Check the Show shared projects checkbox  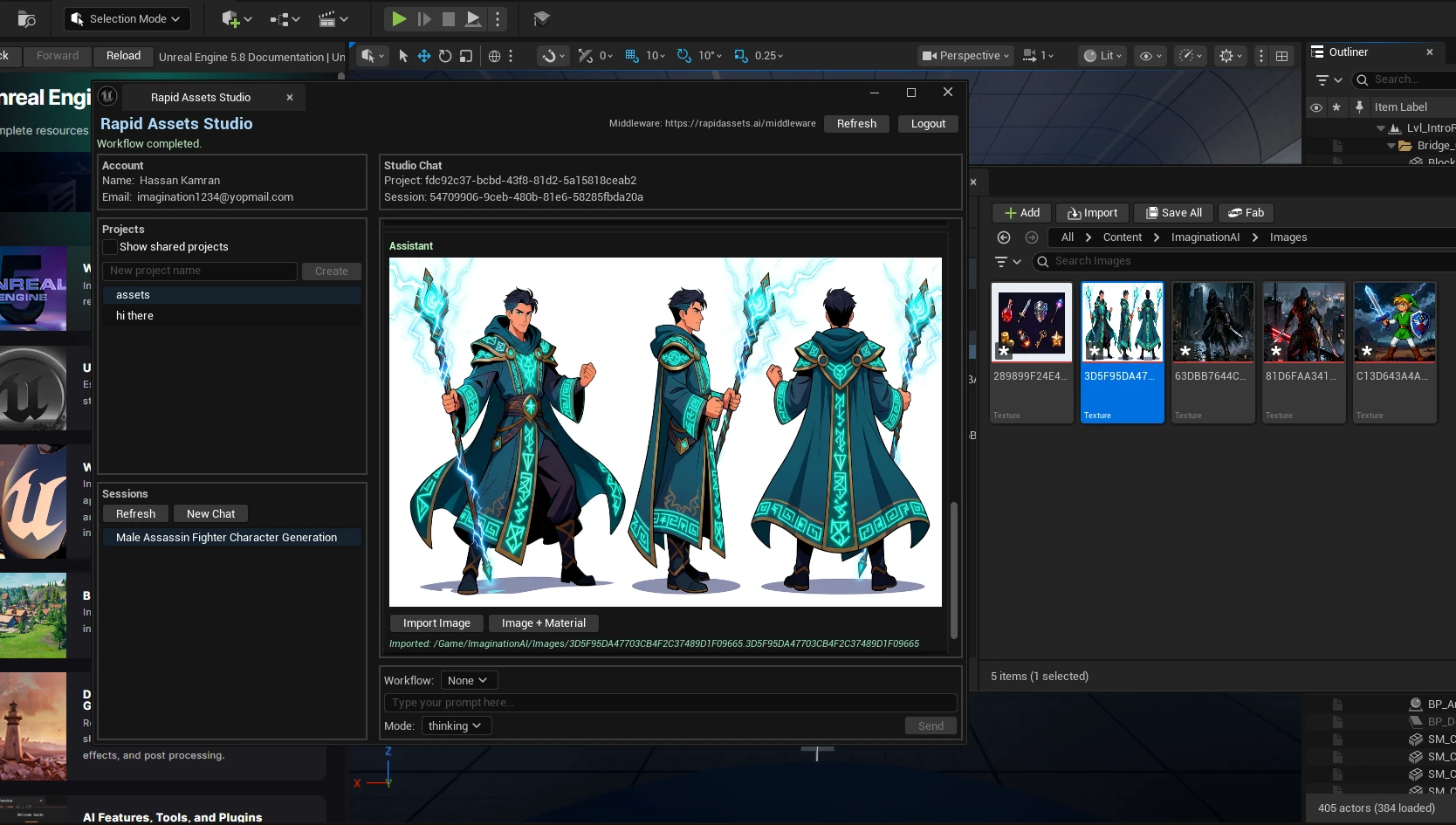tap(110, 247)
